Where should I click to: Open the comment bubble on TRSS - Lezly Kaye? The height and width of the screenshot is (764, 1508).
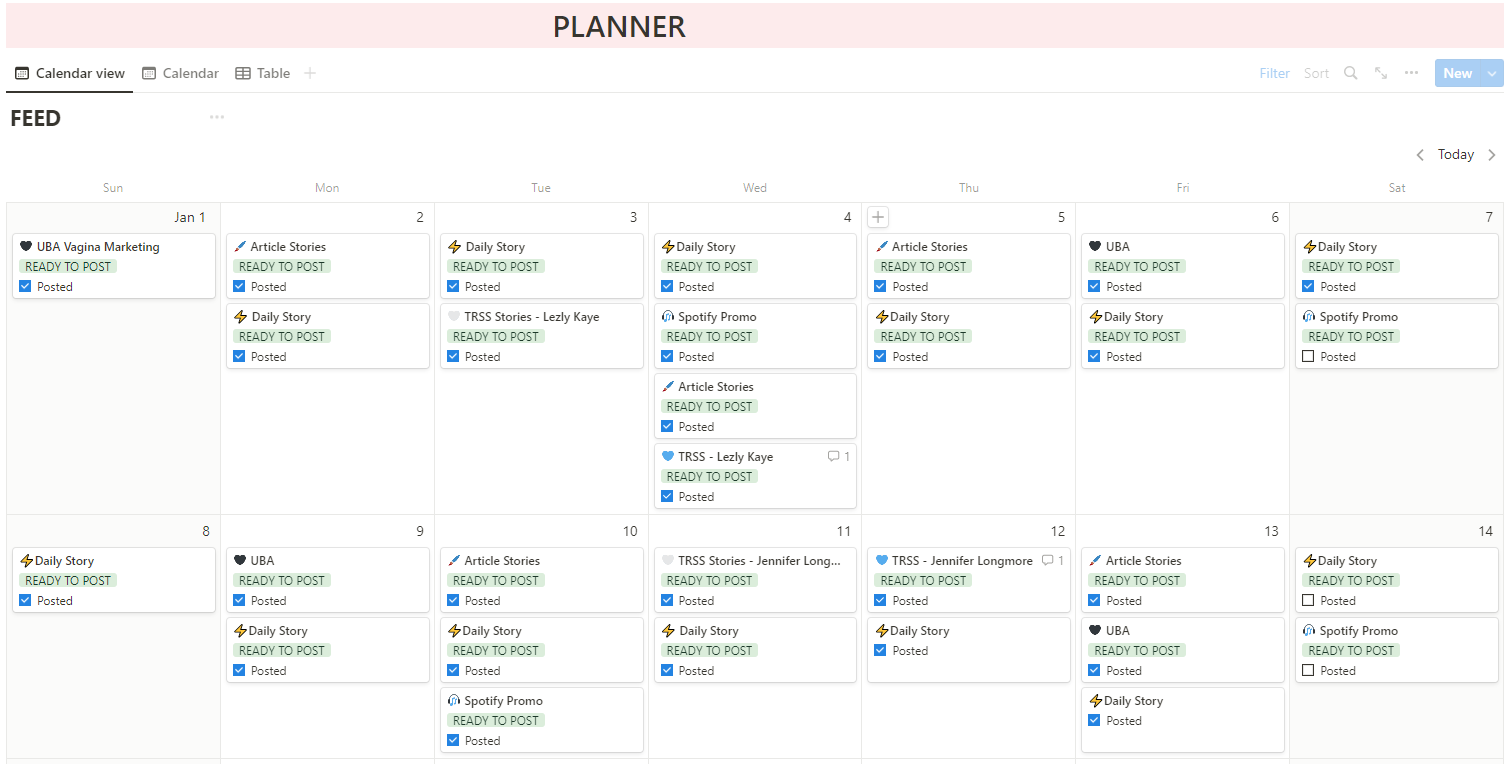tap(838, 457)
